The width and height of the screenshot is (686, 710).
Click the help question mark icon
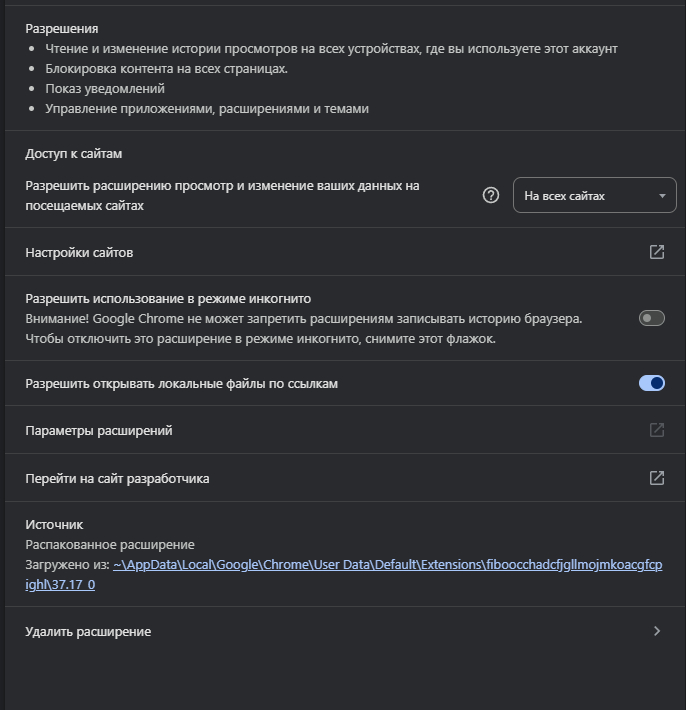tap(490, 196)
